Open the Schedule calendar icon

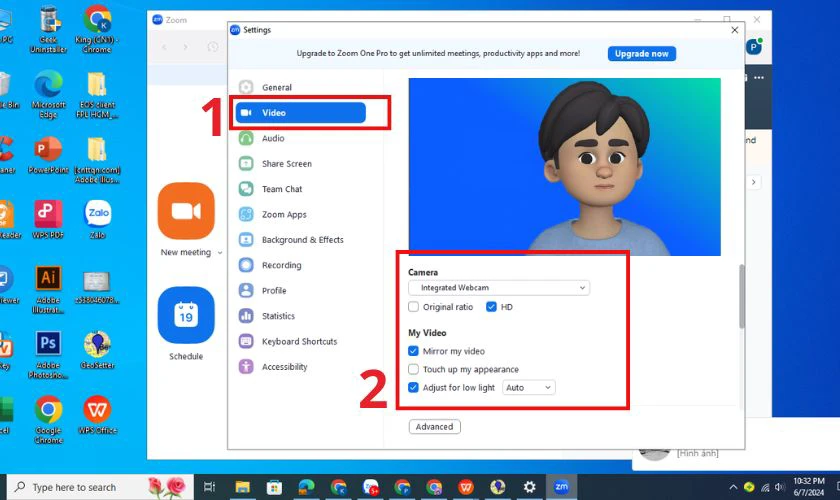pos(186,315)
